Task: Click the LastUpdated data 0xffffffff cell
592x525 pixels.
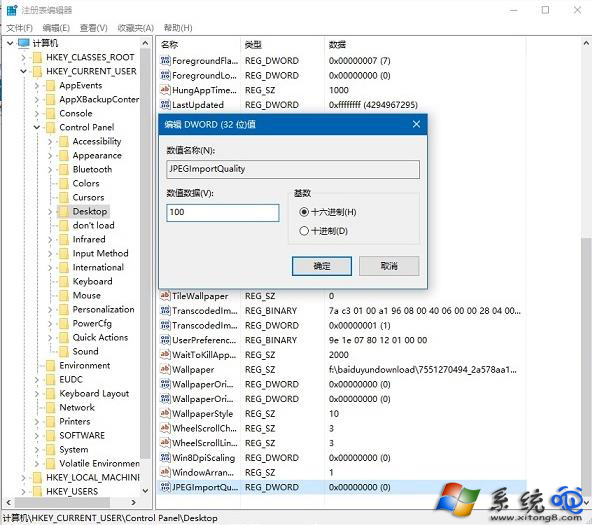Action: 373,105
